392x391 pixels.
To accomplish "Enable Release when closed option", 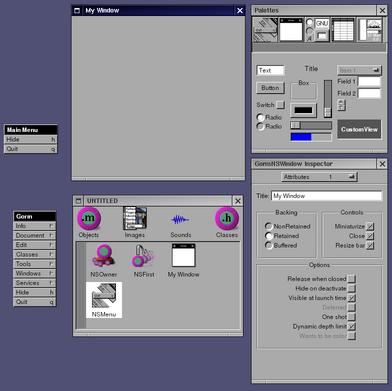I will click(x=351, y=279).
